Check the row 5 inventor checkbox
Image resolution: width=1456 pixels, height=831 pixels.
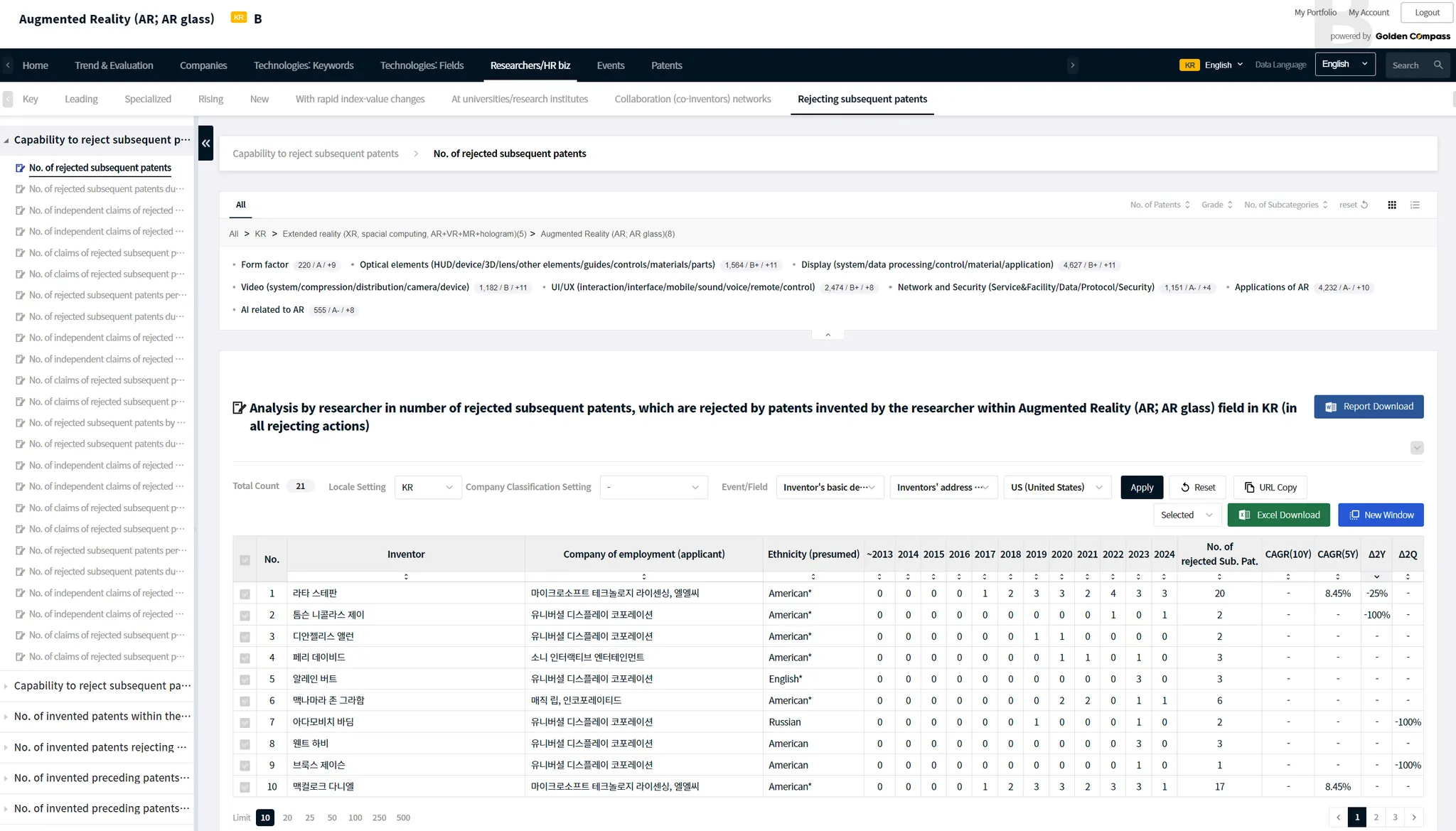point(245,680)
